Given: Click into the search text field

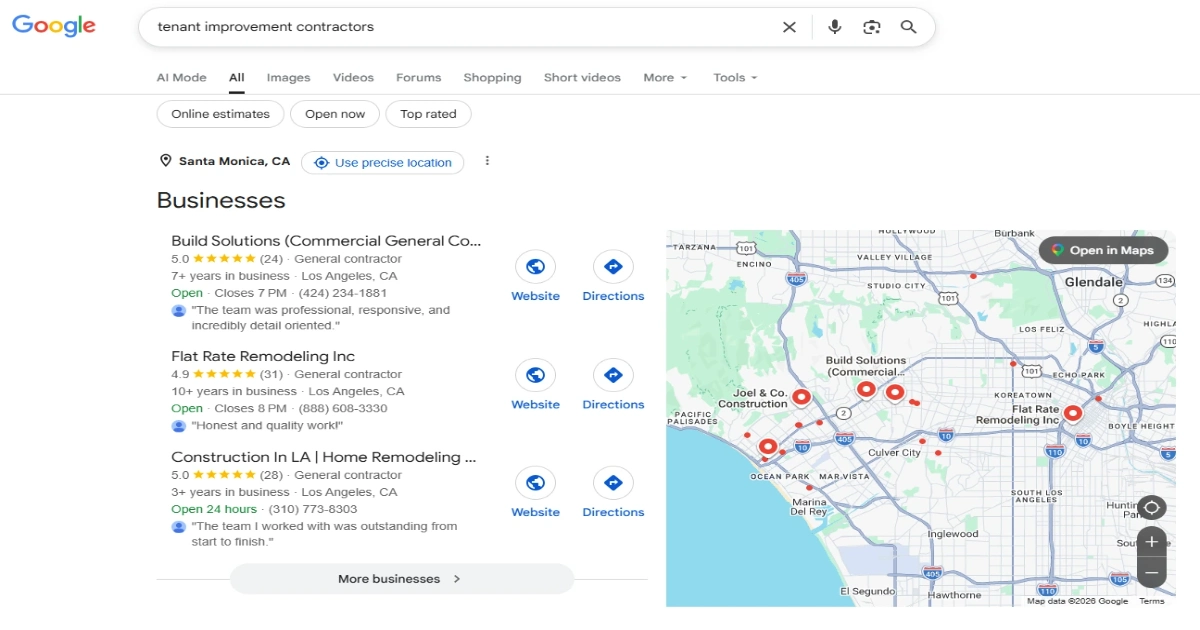Looking at the screenshot, I should pyautogui.click(x=460, y=27).
